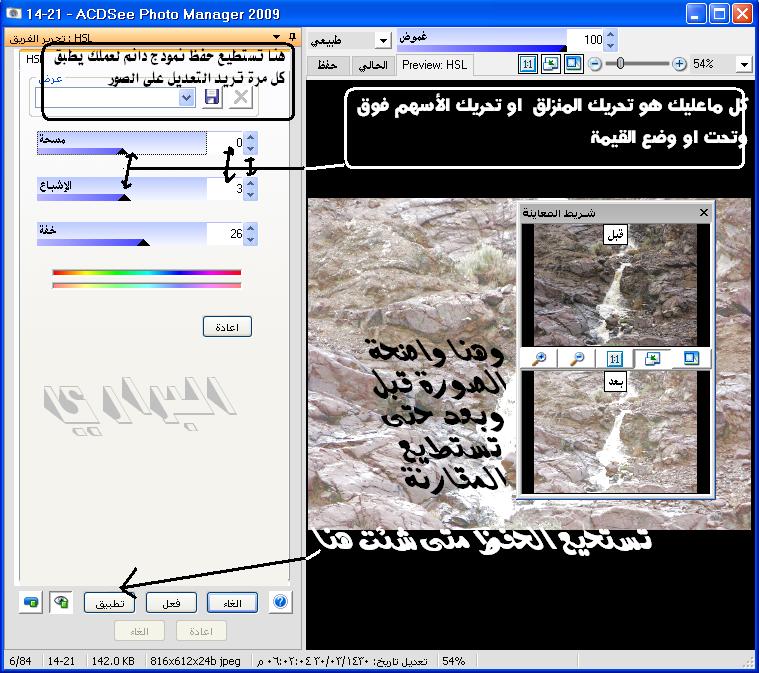
Task: Click the zoom in plus icon
Action: 679,64
